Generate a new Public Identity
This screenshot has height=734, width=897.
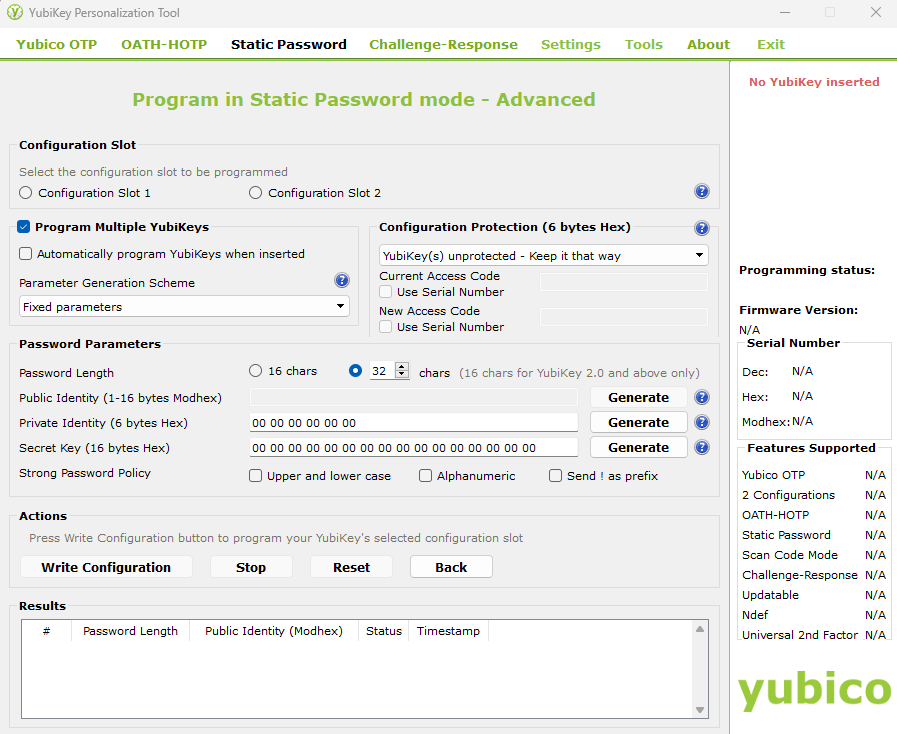click(638, 398)
